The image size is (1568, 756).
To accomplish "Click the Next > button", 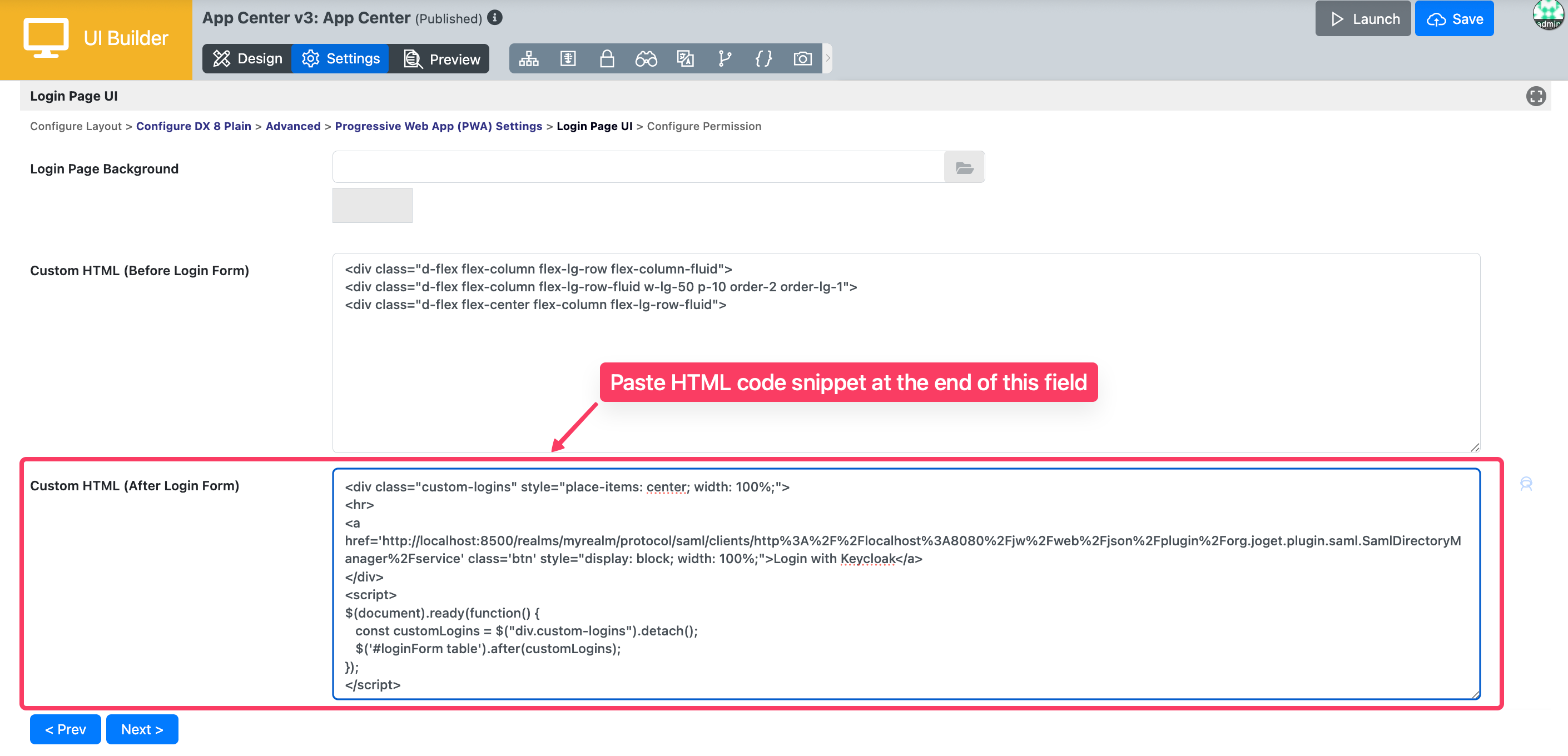I will point(142,729).
